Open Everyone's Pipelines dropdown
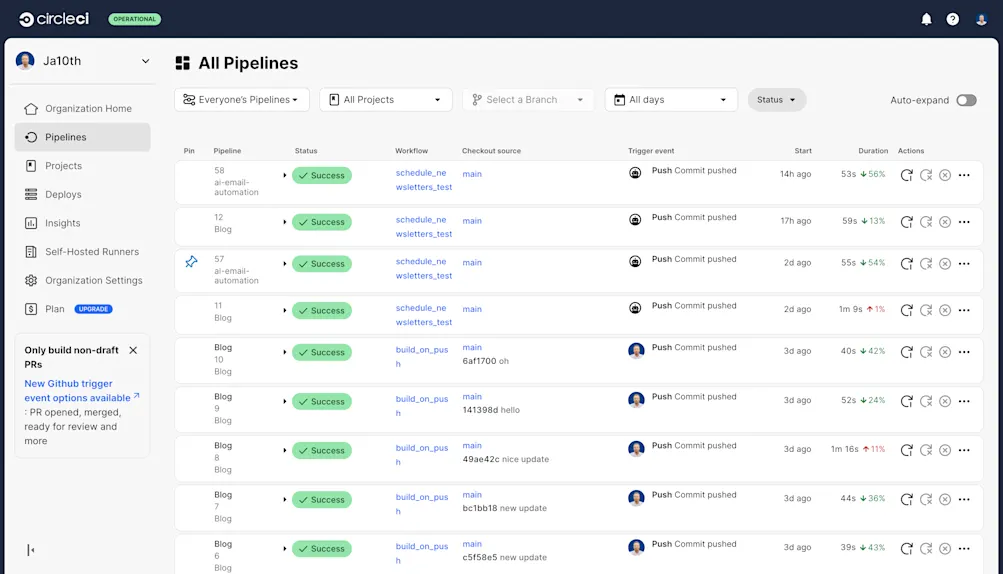Screen dimensions: 1003x574 (x=242, y=100)
